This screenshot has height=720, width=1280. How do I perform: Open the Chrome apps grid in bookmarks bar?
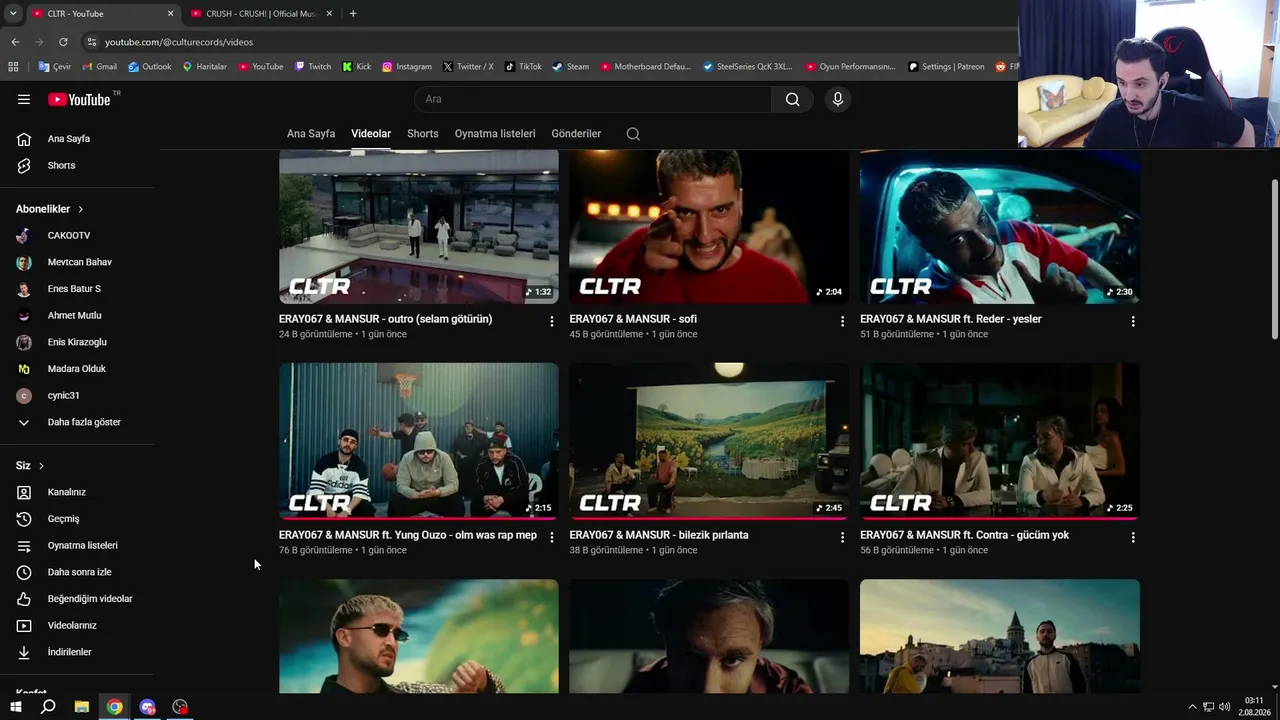pos(13,67)
